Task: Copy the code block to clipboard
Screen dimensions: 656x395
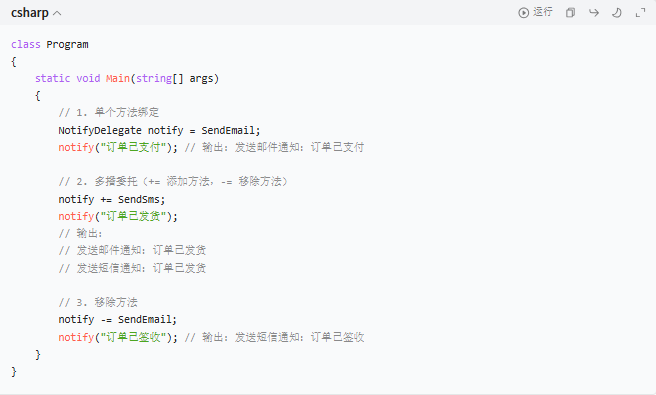Action: click(570, 13)
